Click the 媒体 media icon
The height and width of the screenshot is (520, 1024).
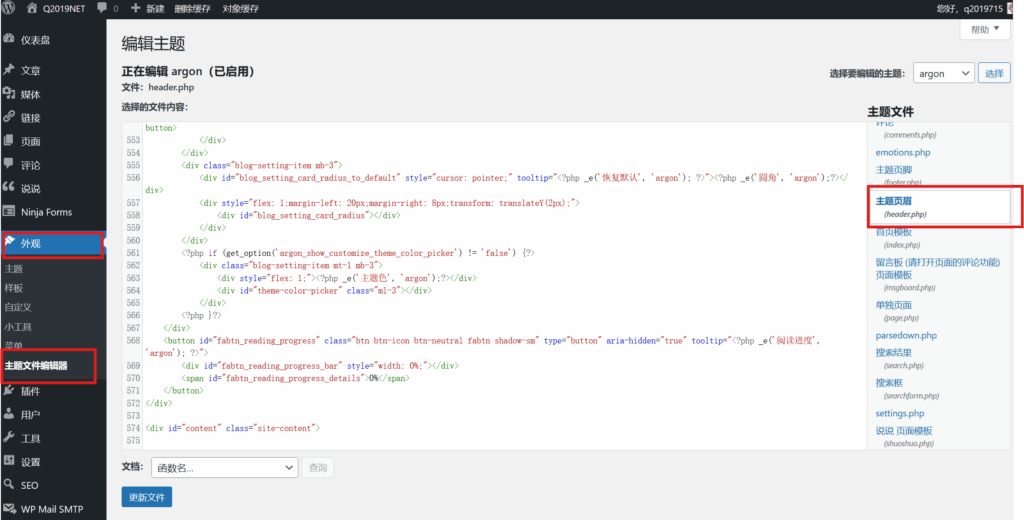[x=9, y=94]
